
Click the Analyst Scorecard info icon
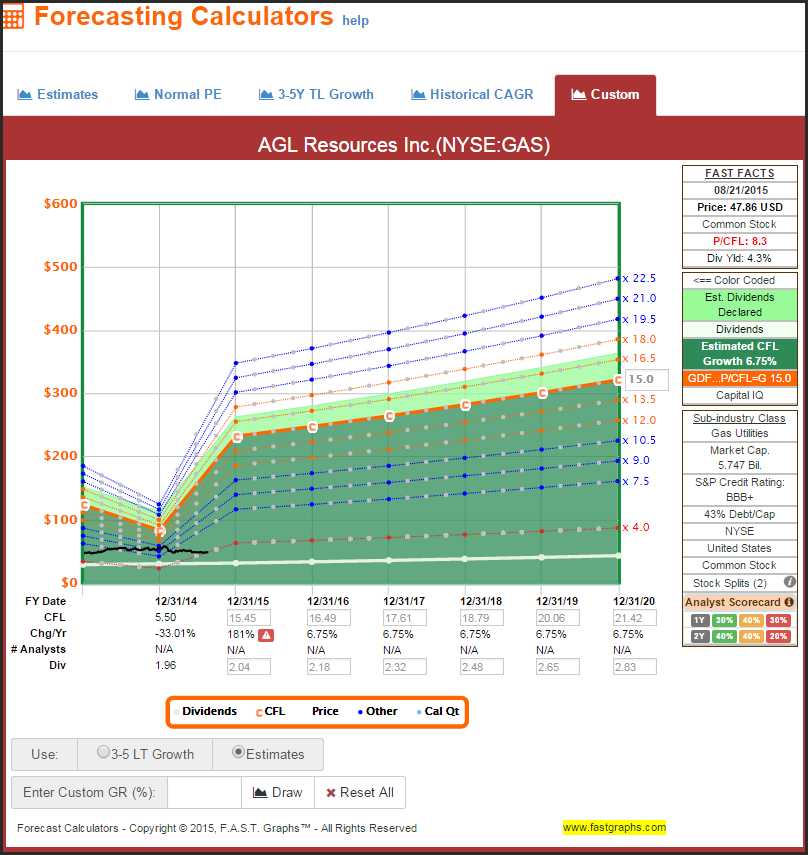tap(789, 602)
